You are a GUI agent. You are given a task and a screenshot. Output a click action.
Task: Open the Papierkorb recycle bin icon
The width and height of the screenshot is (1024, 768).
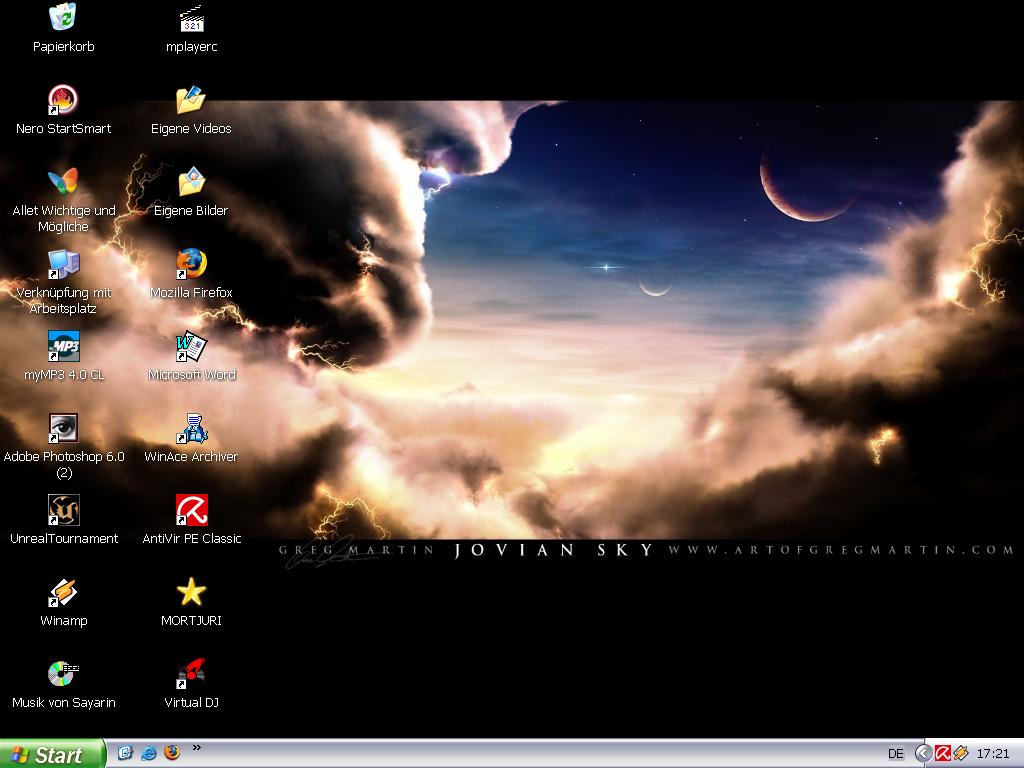(x=63, y=18)
